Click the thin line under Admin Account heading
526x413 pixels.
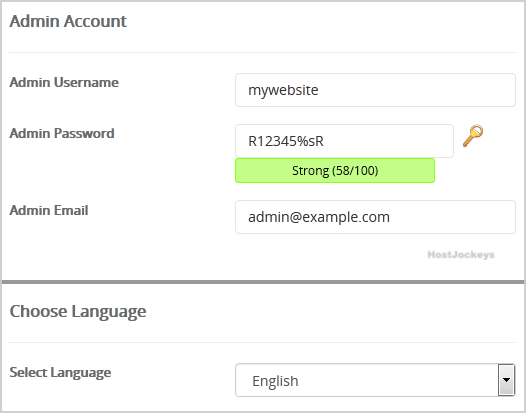tap(262, 52)
